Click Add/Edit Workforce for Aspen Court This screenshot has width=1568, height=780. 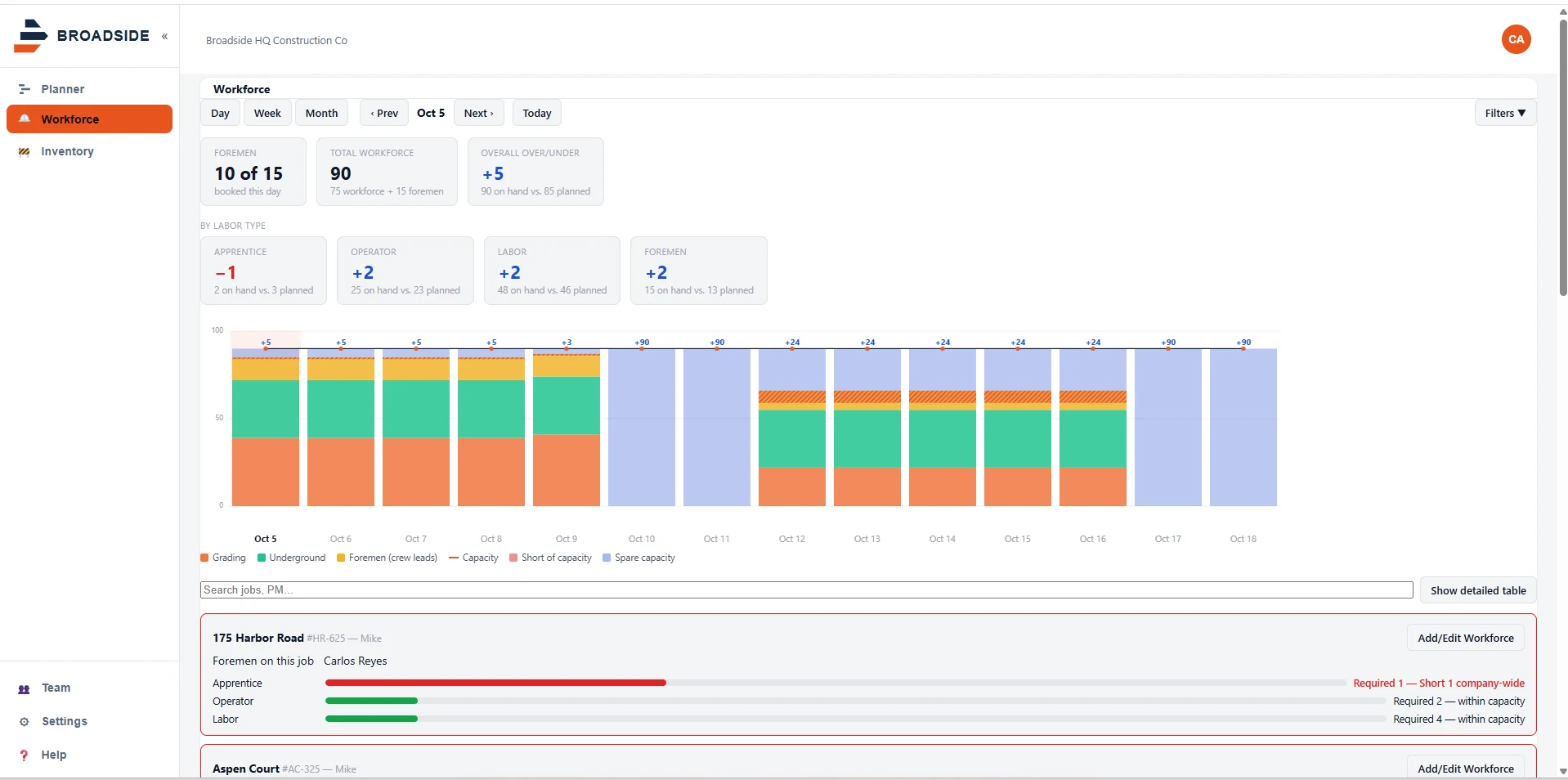click(x=1465, y=769)
